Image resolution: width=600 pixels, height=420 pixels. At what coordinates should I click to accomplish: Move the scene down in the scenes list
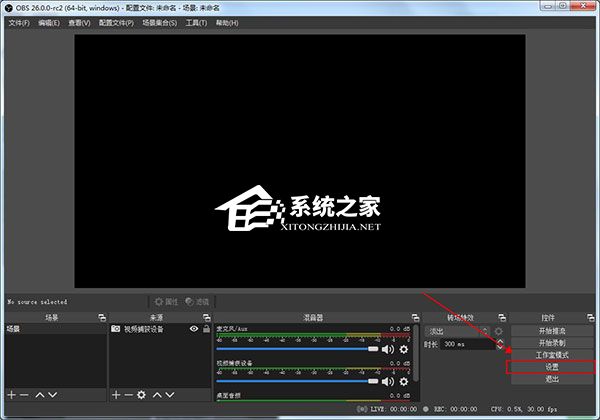tap(52, 395)
